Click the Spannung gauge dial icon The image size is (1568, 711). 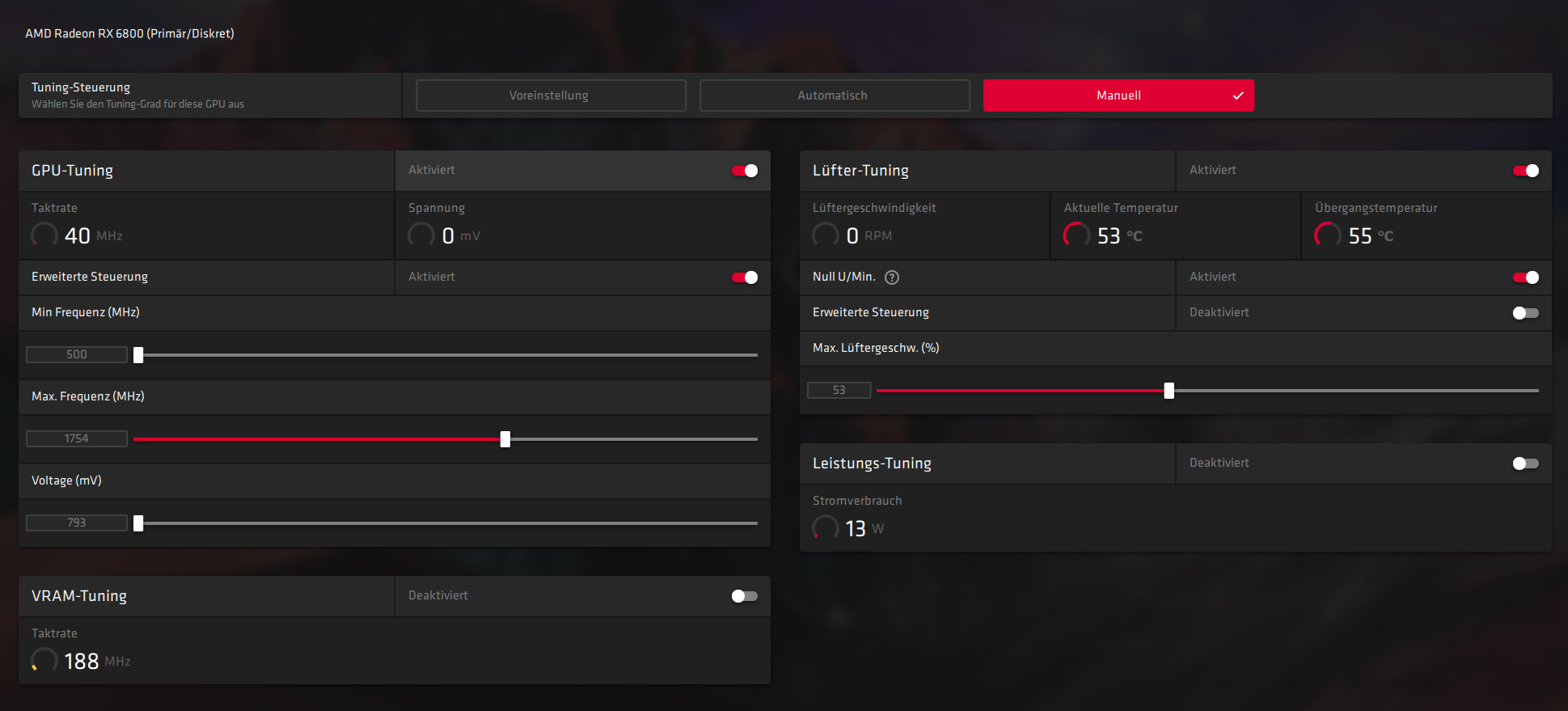tap(421, 235)
